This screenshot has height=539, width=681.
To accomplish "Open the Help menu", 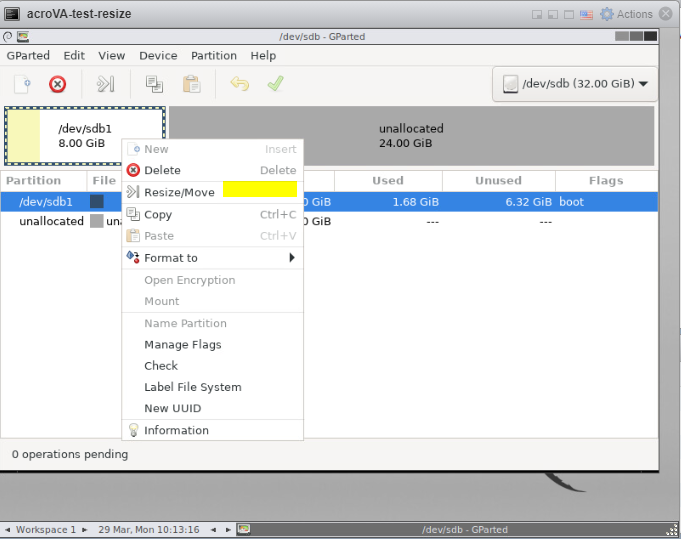I will click(x=263, y=56).
